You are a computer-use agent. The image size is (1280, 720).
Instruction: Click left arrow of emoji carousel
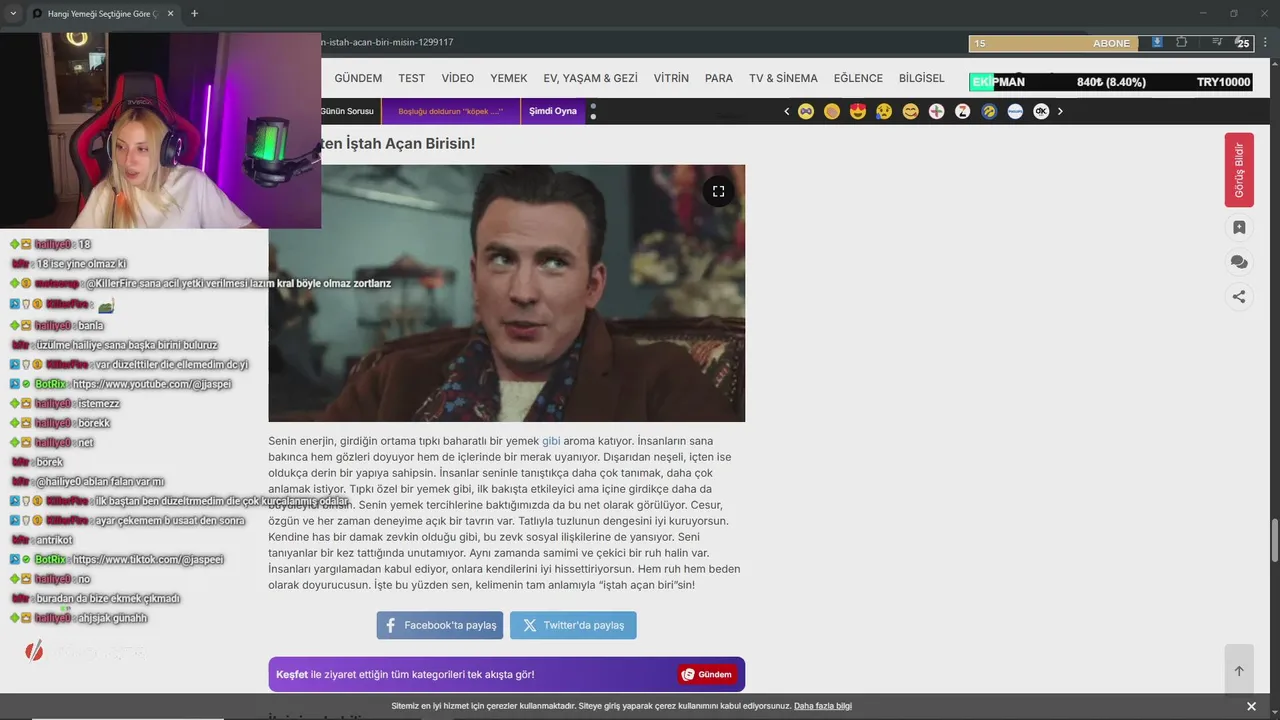pyautogui.click(x=787, y=111)
